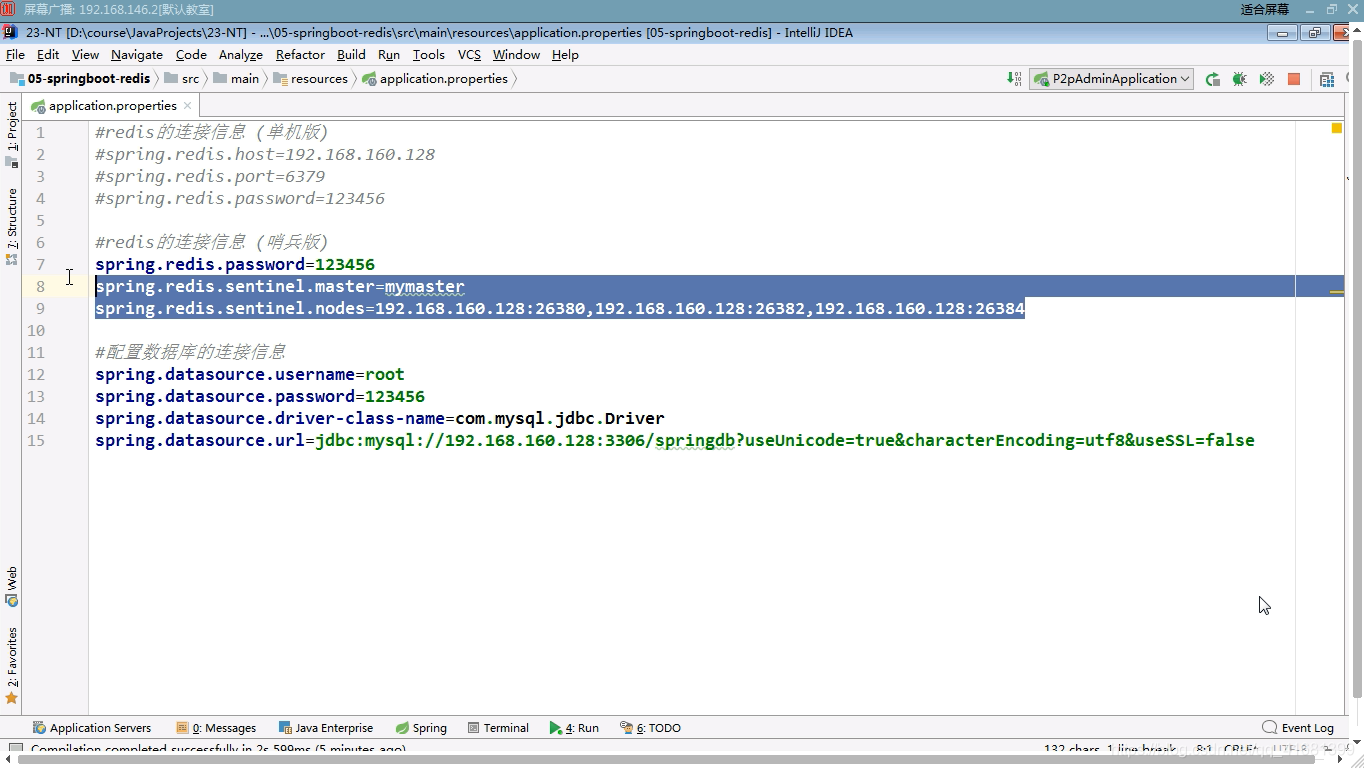Open the Navigate menu
The image size is (1364, 768).
point(137,55)
